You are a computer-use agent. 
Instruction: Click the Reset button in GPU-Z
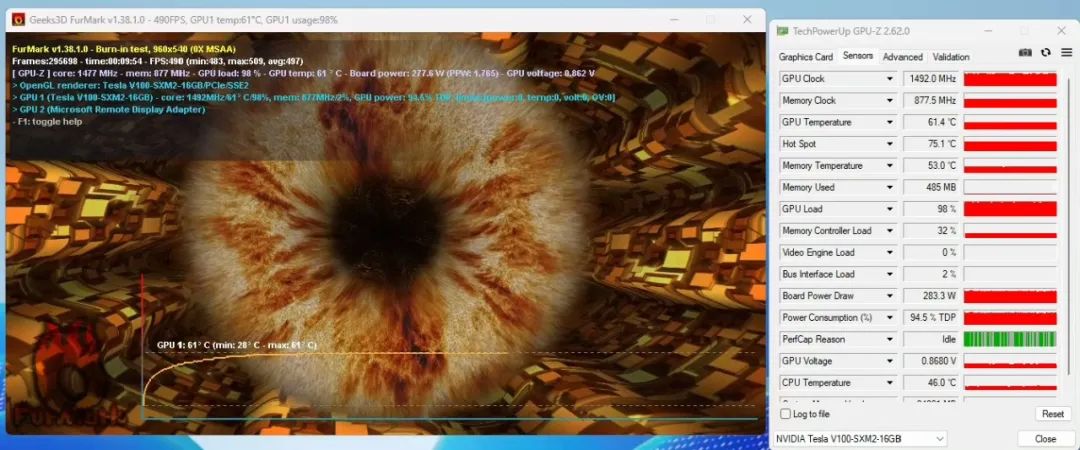(1052, 413)
